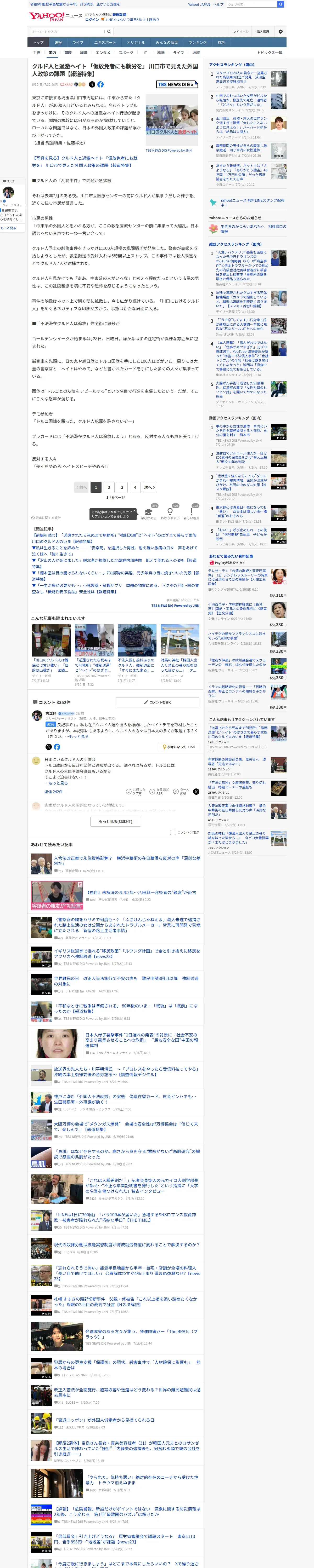
Task: Select the 速報 tab
Action: pyautogui.click(x=58, y=43)
